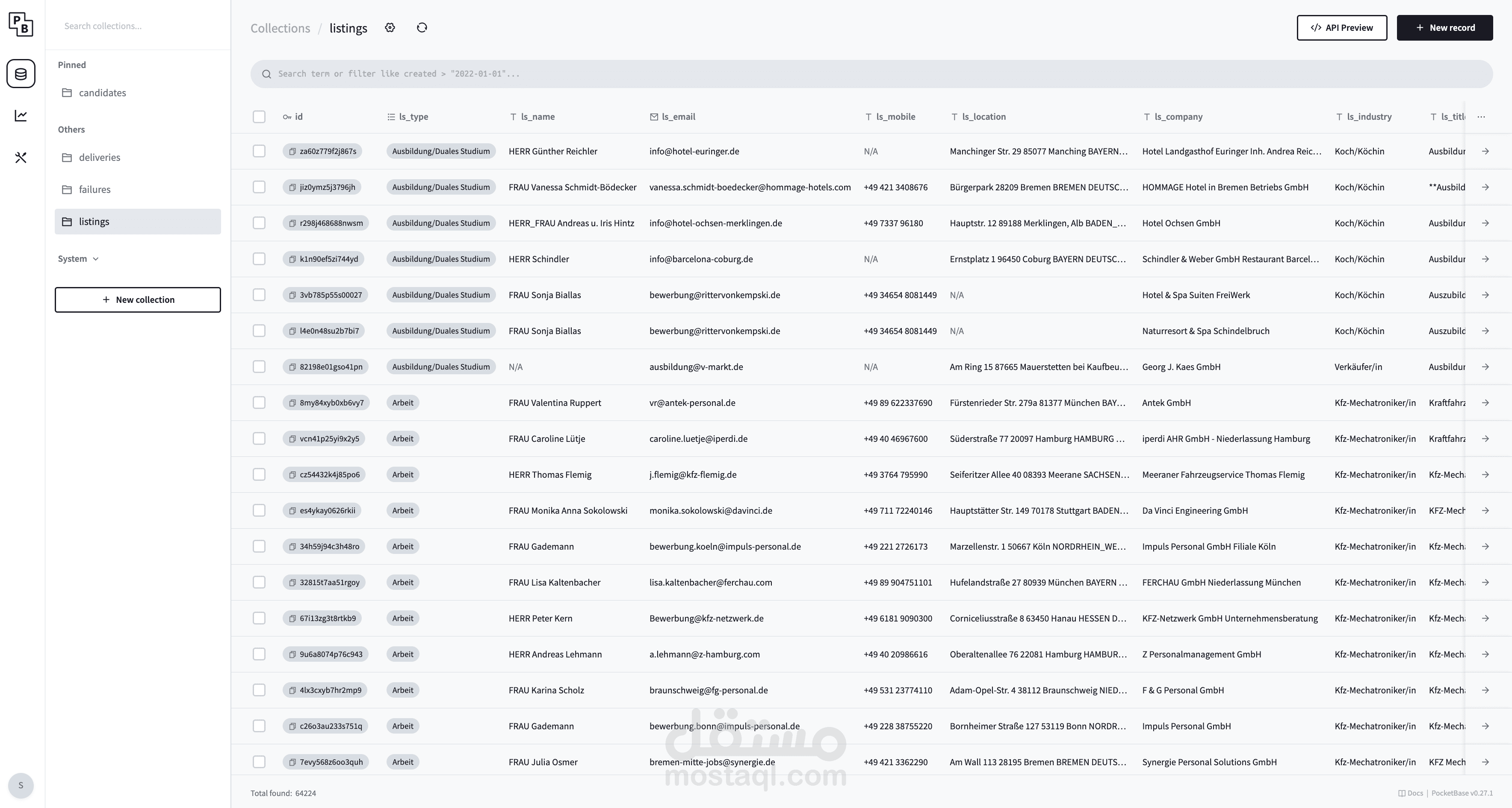This screenshot has width=1512, height=808.
Task: Open record arrow for Julia Osmer row
Action: click(1485, 762)
